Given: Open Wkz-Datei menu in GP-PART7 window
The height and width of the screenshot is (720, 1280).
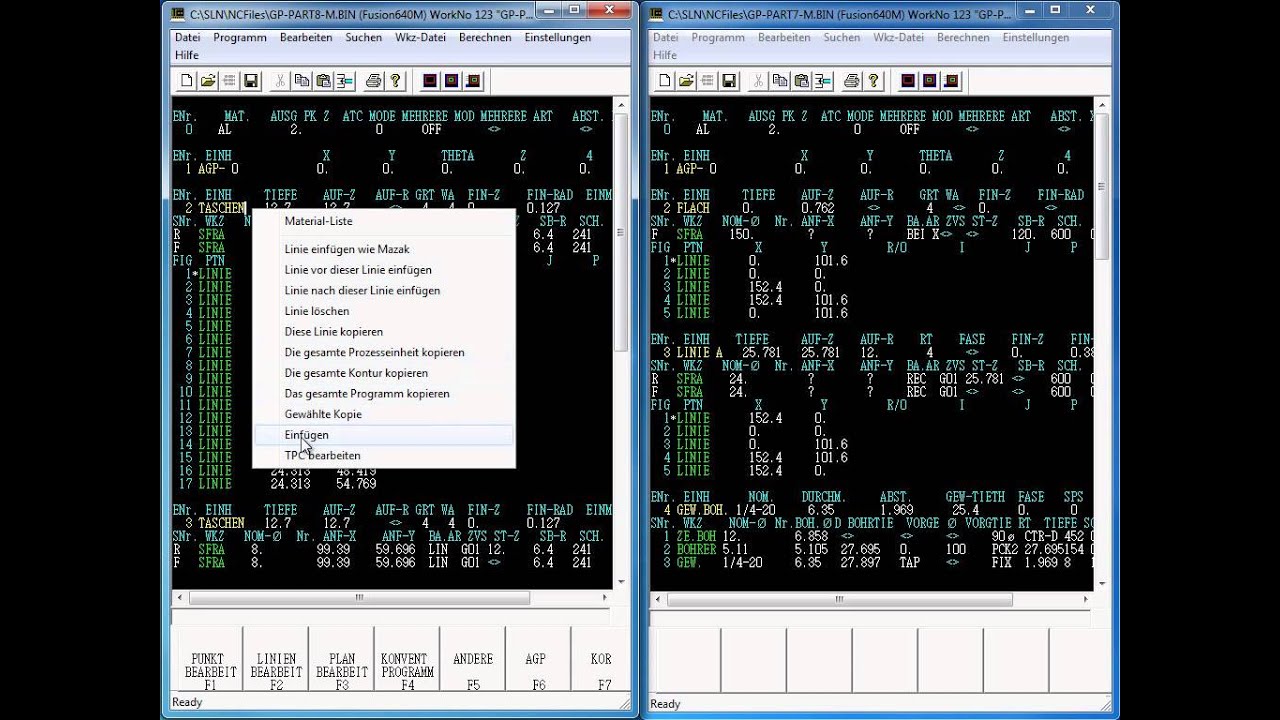Looking at the screenshot, I should pos(899,37).
